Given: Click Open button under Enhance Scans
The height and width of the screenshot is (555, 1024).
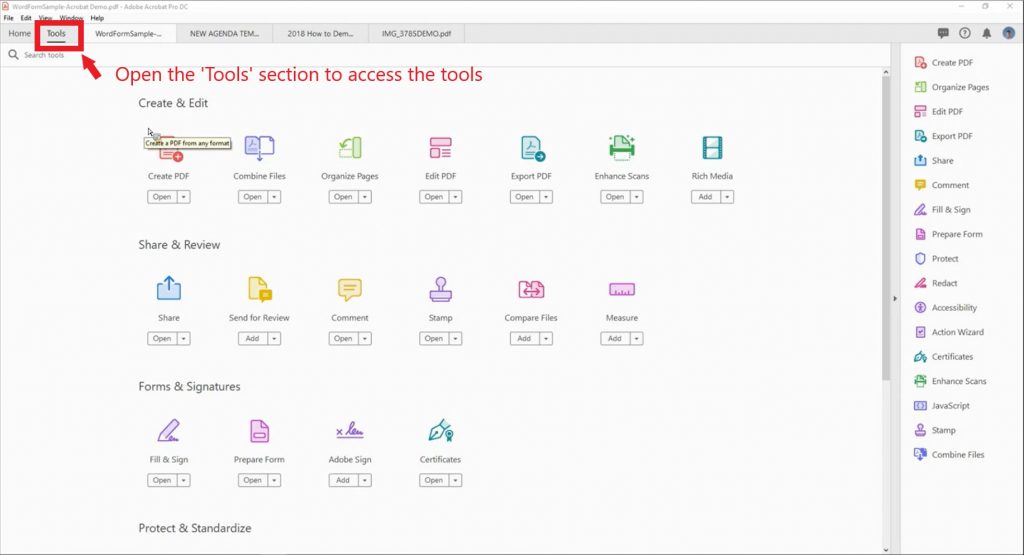Looking at the screenshot, I should click(x=615, y=197).
